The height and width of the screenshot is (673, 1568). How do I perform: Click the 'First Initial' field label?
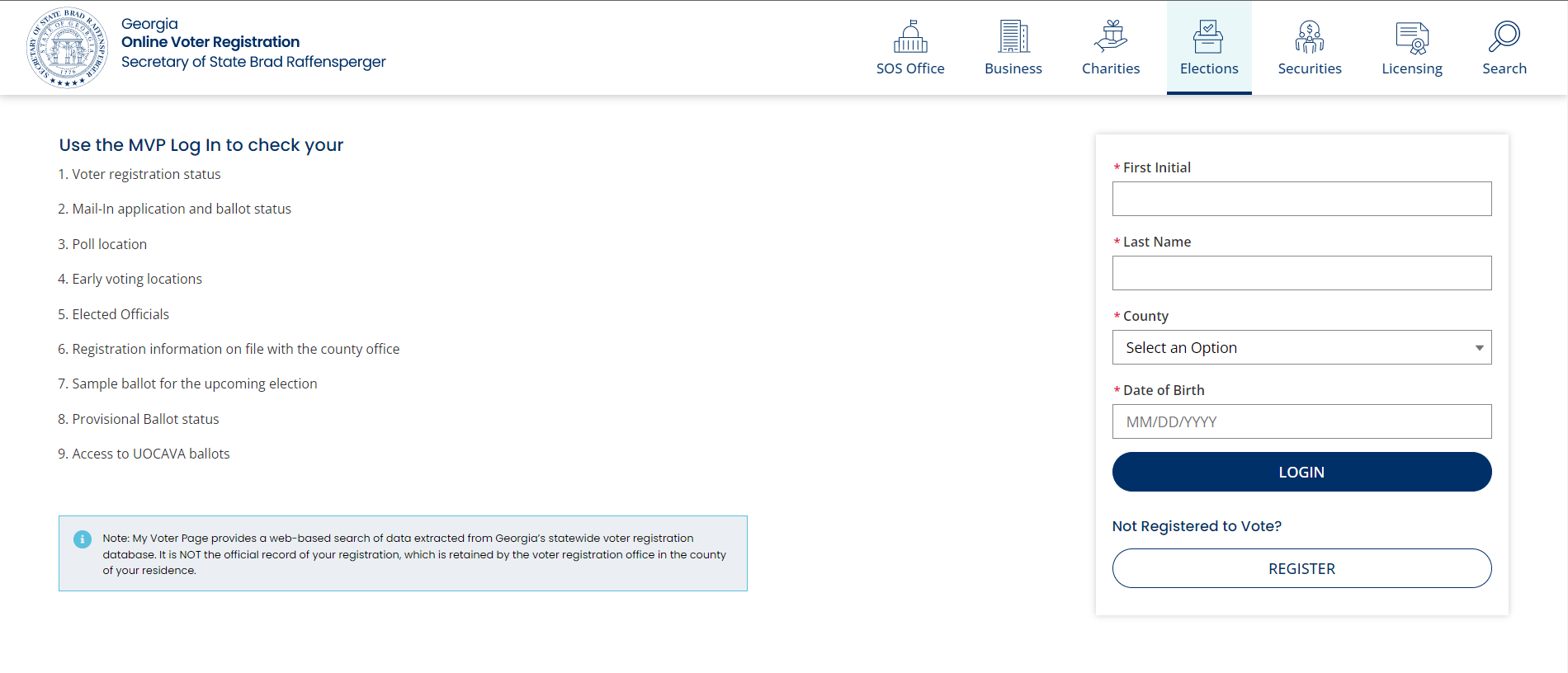tap(1156, 167)
